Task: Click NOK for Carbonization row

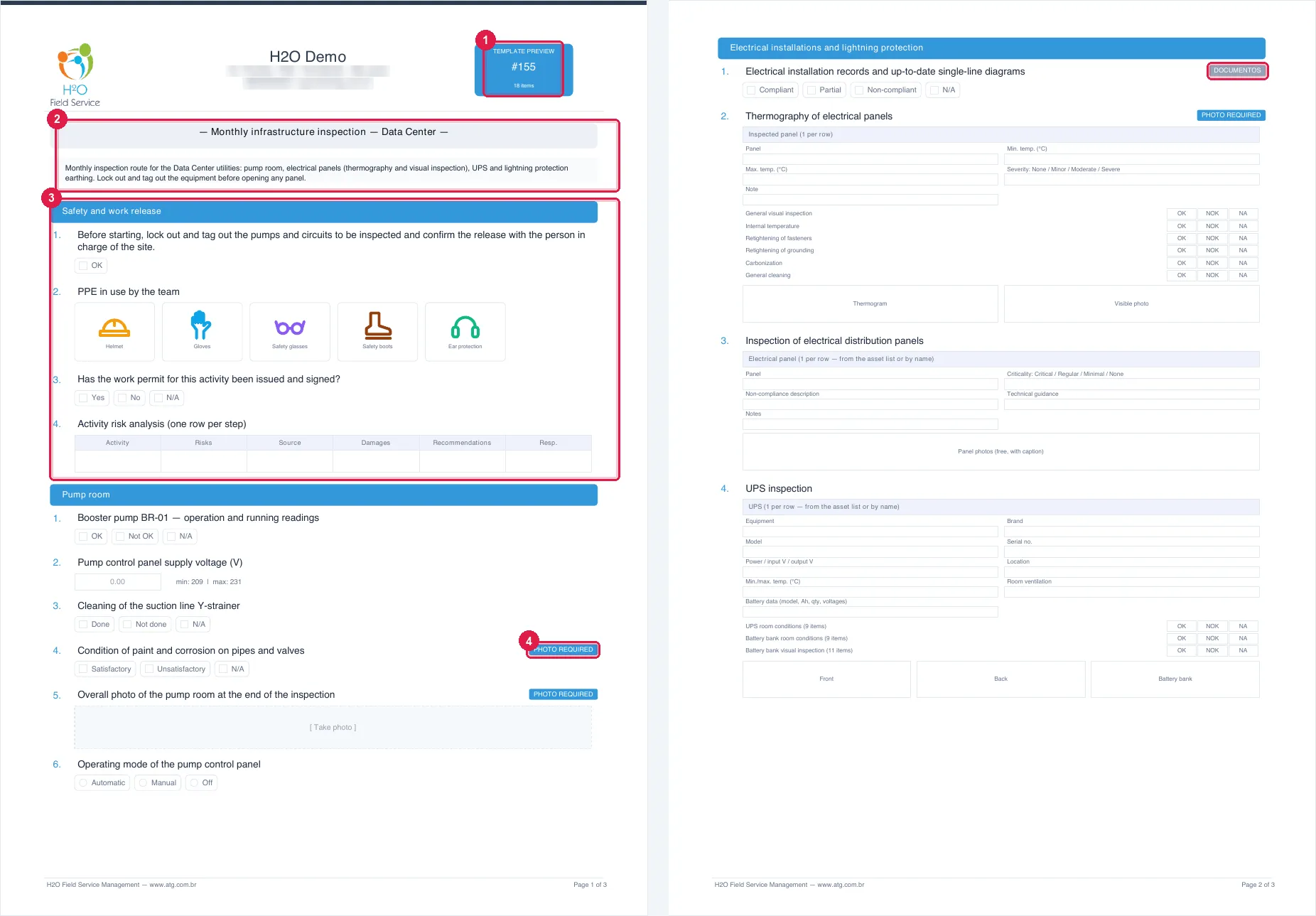Action: tap(1212, 264)
